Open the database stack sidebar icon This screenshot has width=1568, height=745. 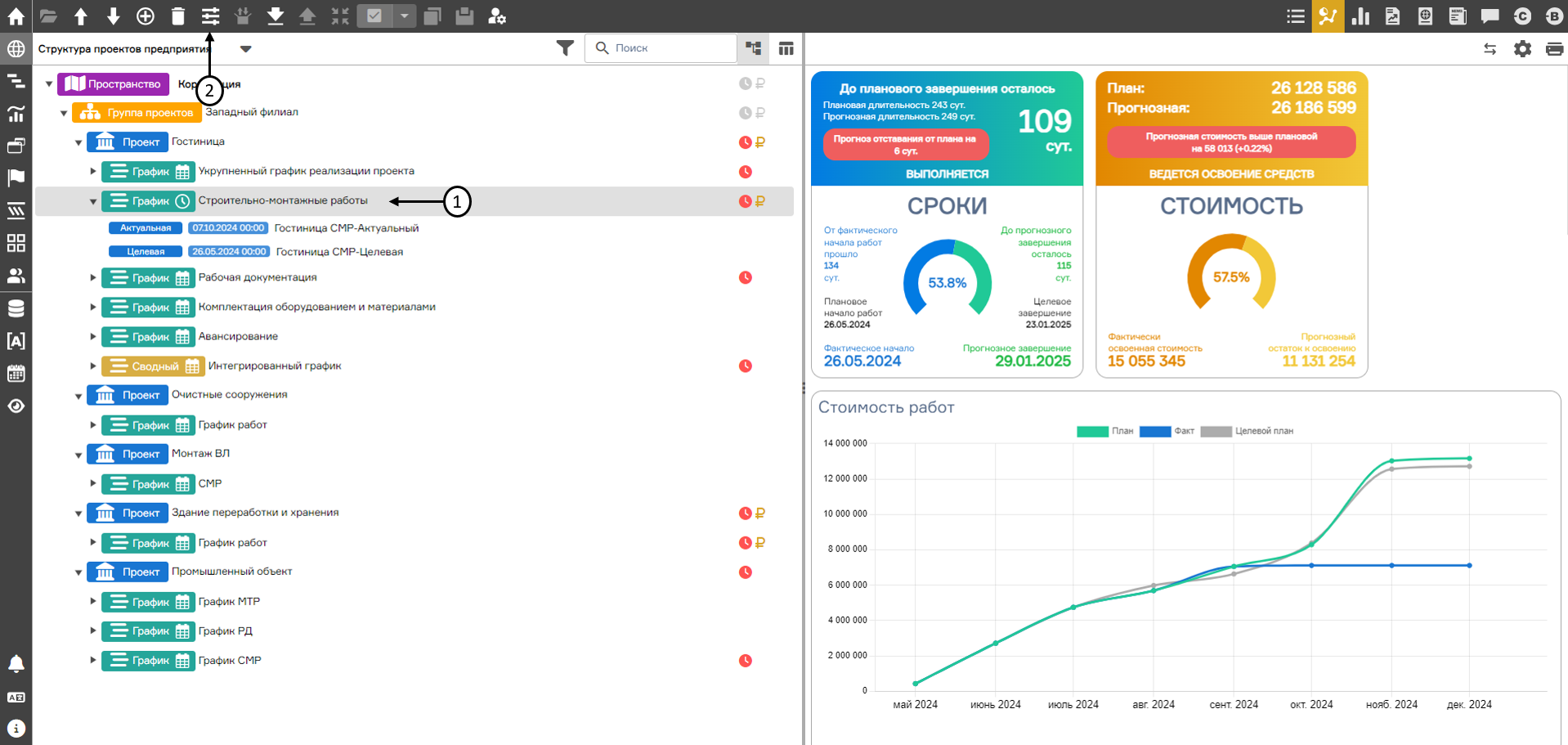[16, 308]
